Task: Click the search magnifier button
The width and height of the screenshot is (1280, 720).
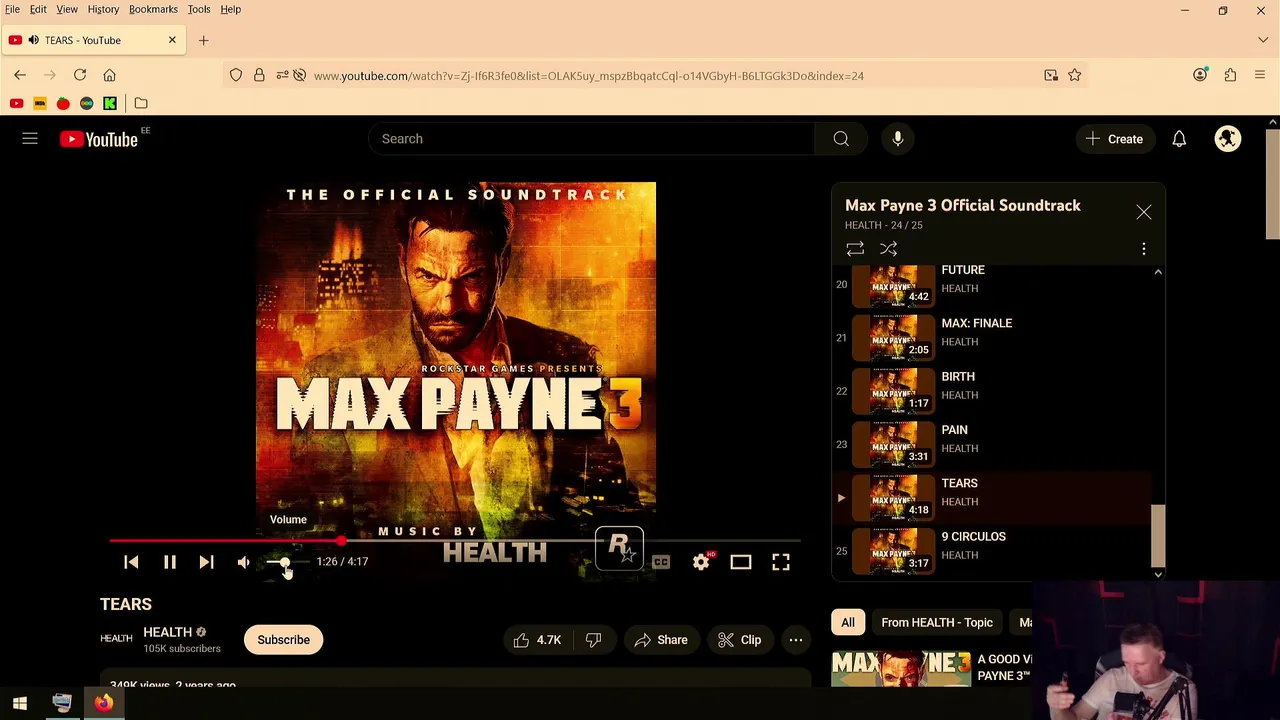Action: coord(841,139)
